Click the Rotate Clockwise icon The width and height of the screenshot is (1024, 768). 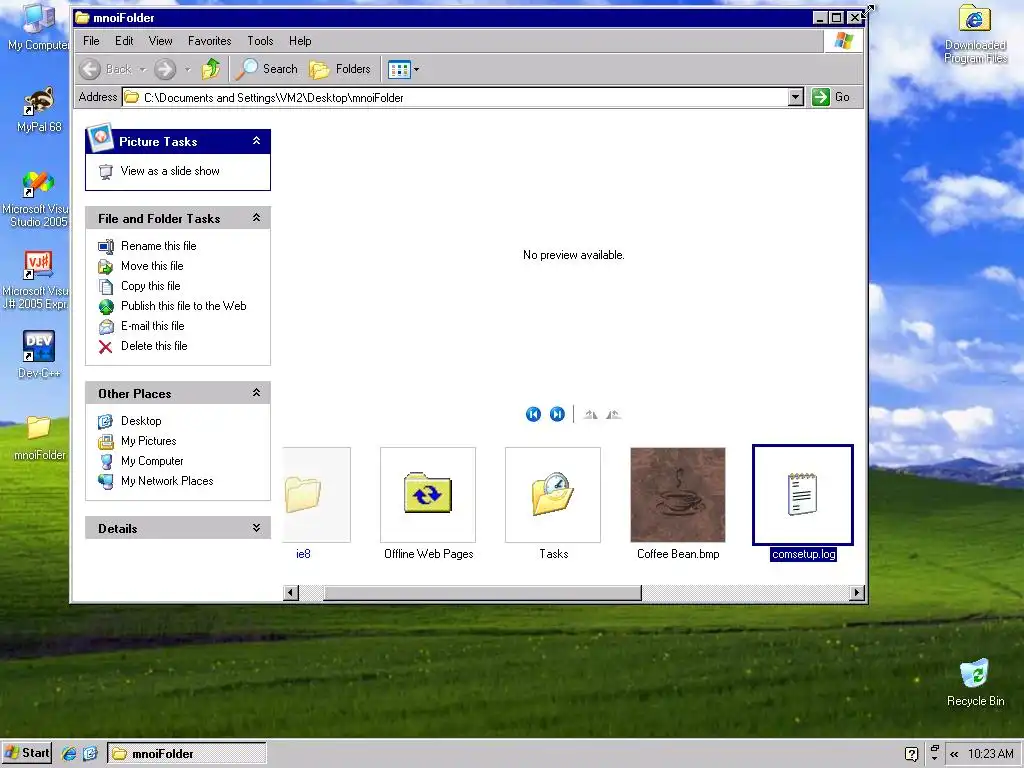tap(591, 414)
